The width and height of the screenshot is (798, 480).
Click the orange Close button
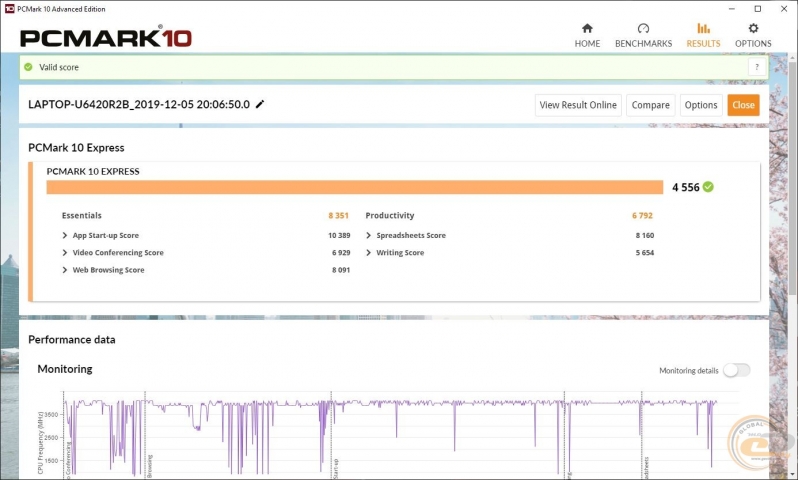(x=743, y=105)
